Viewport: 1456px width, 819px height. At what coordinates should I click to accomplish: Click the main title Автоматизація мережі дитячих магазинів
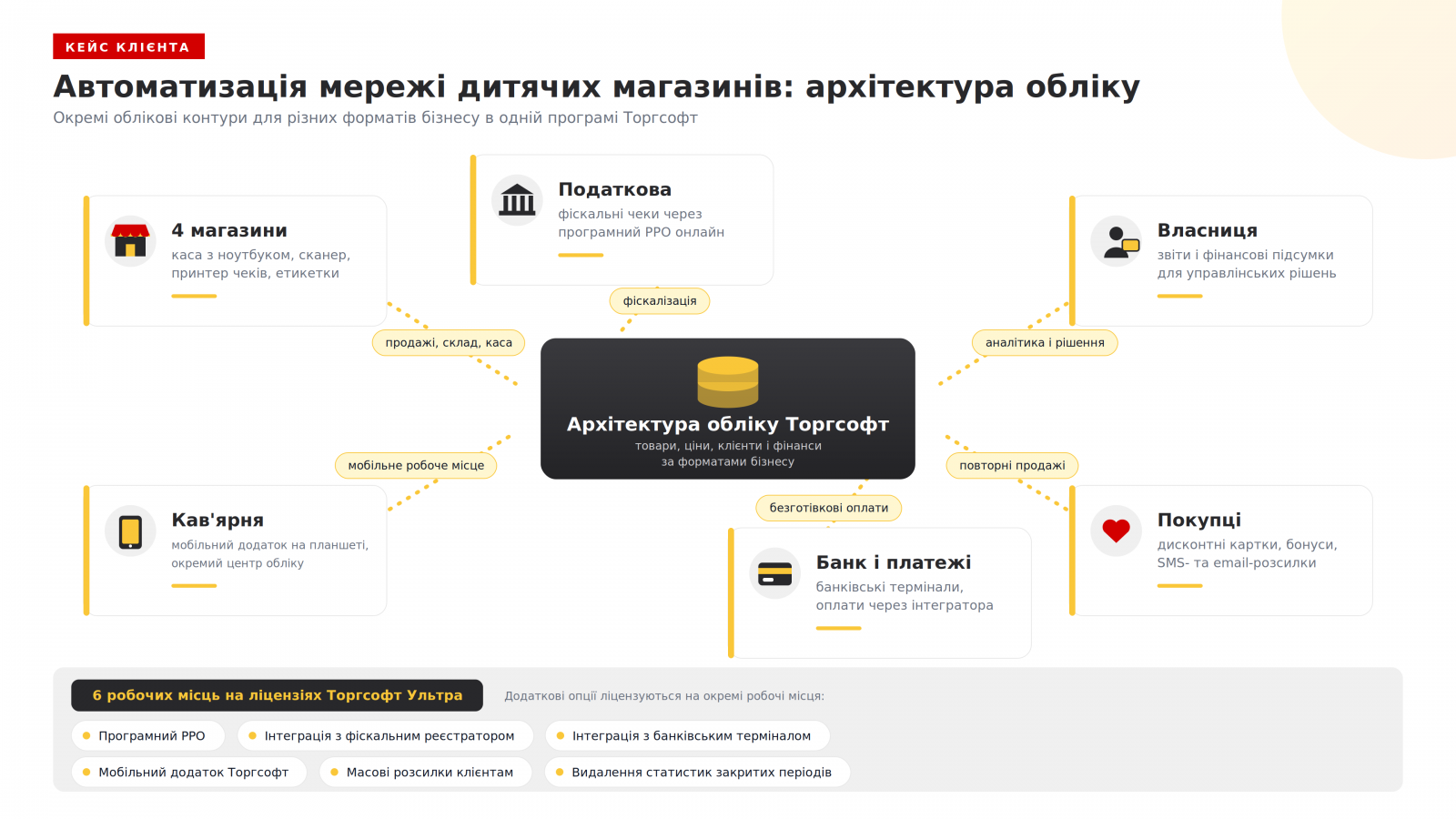[x=596, y=86]
